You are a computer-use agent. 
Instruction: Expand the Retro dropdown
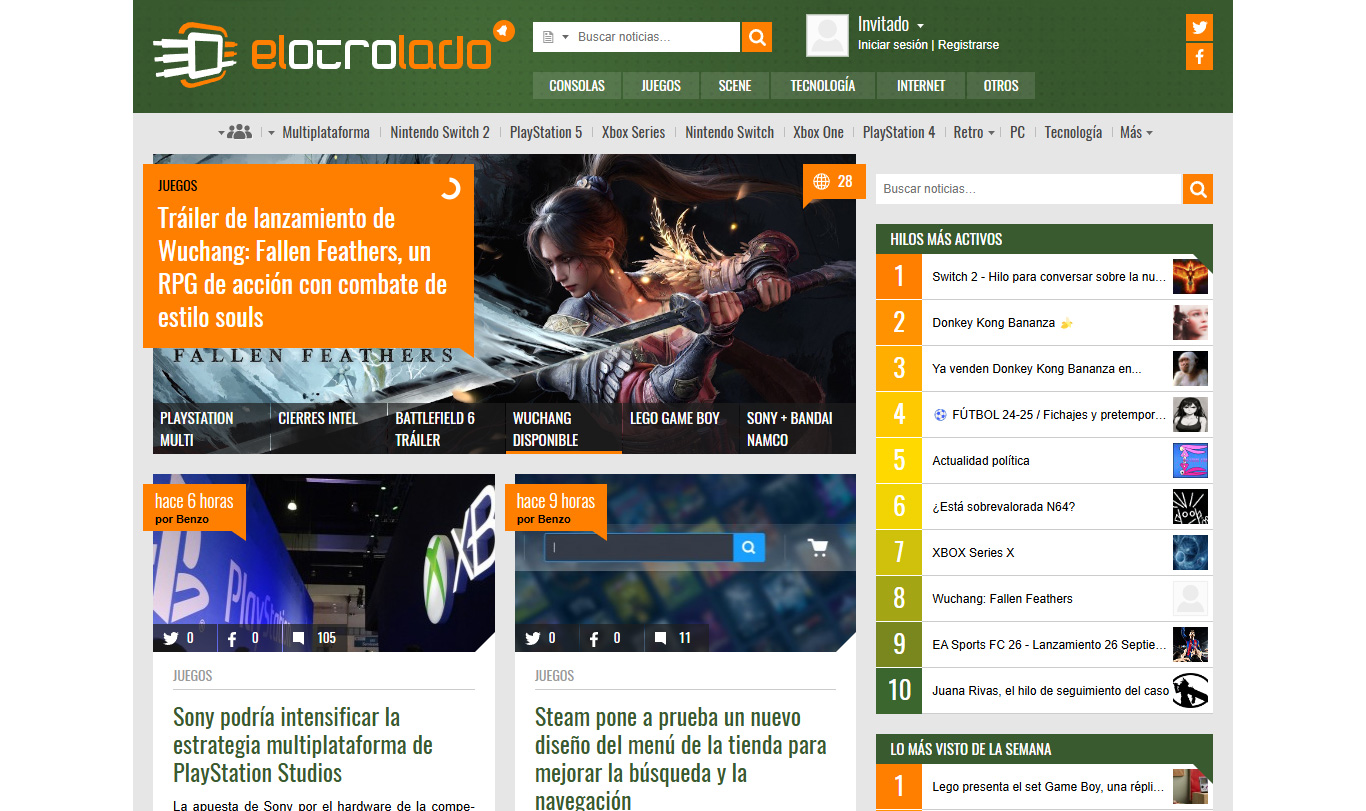[974, 132]
